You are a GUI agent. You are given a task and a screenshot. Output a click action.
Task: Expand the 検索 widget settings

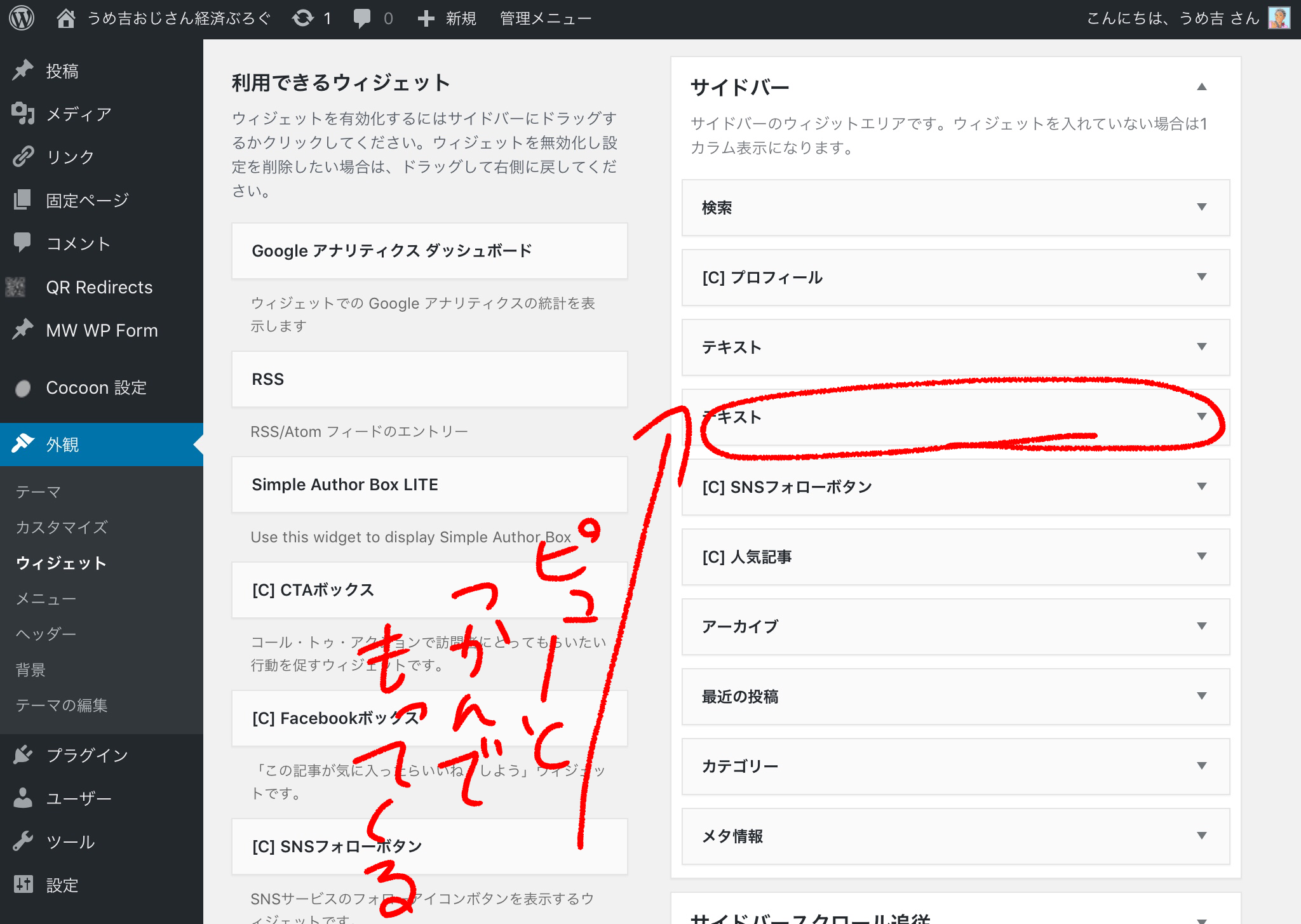pyautogui.click(x=1201, y=207)
